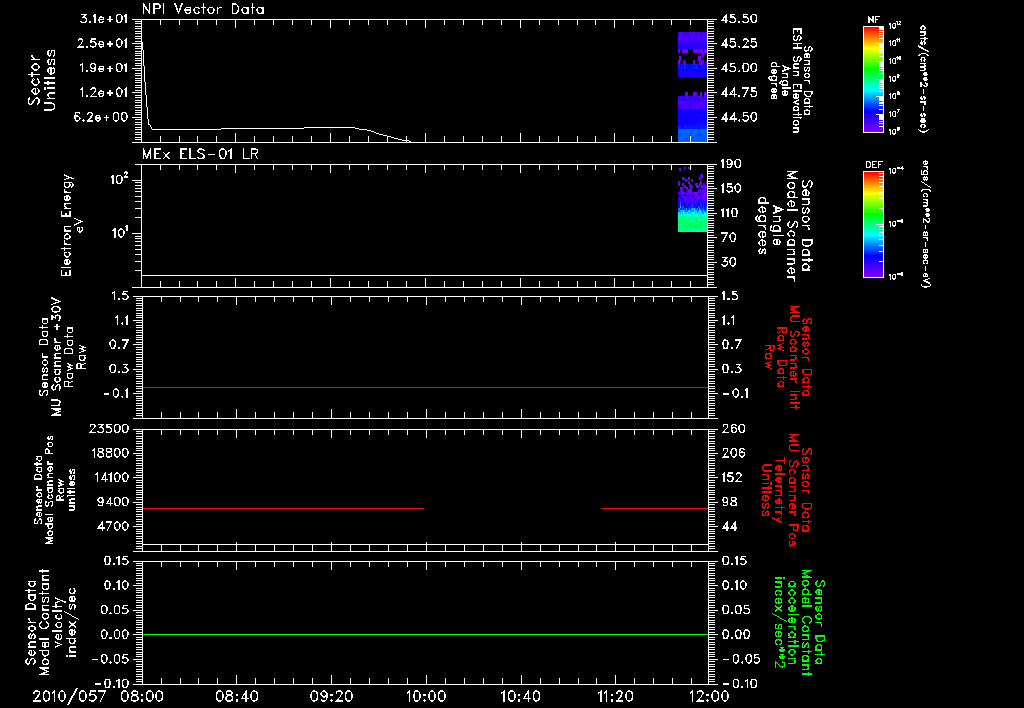Click the '08:00' time axis label
Image resolution: width=1024 pixels, height=708 pixels.
pos(142,696)
